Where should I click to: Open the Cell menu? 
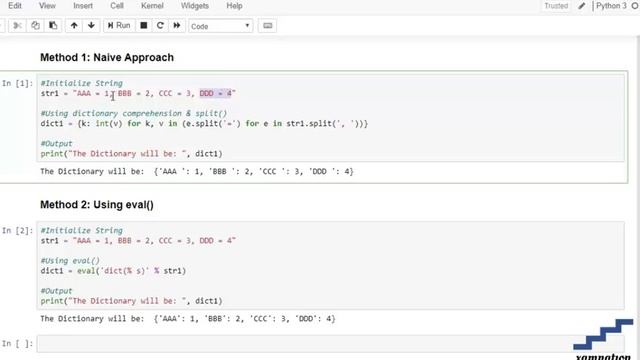[x=117, y=6]
